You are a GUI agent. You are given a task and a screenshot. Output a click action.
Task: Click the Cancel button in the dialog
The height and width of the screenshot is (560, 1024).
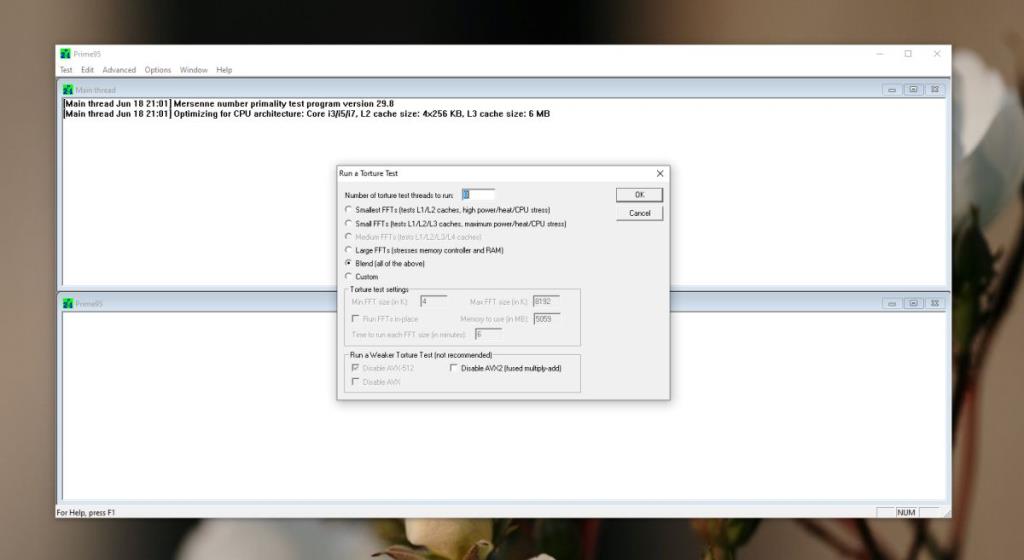click(640, 213)
